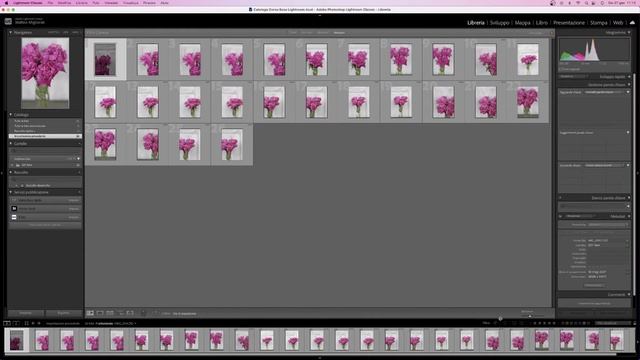Hide the top module picker panel arrow
The height and width of the screenshot is (360, 640).
(x=320, y=15)
